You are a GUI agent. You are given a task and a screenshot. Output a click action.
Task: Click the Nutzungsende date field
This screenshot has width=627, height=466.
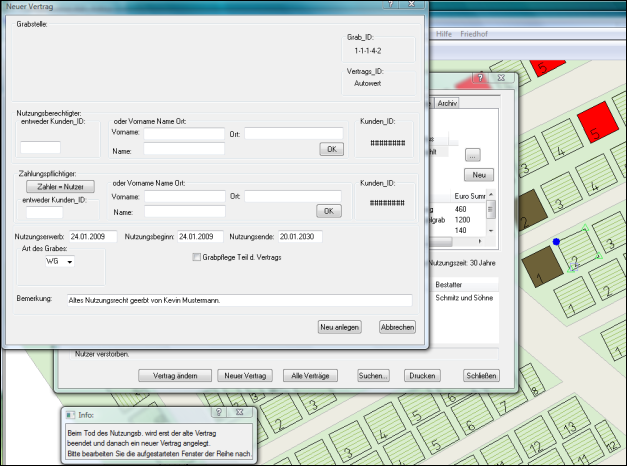(x=300, y=236)
